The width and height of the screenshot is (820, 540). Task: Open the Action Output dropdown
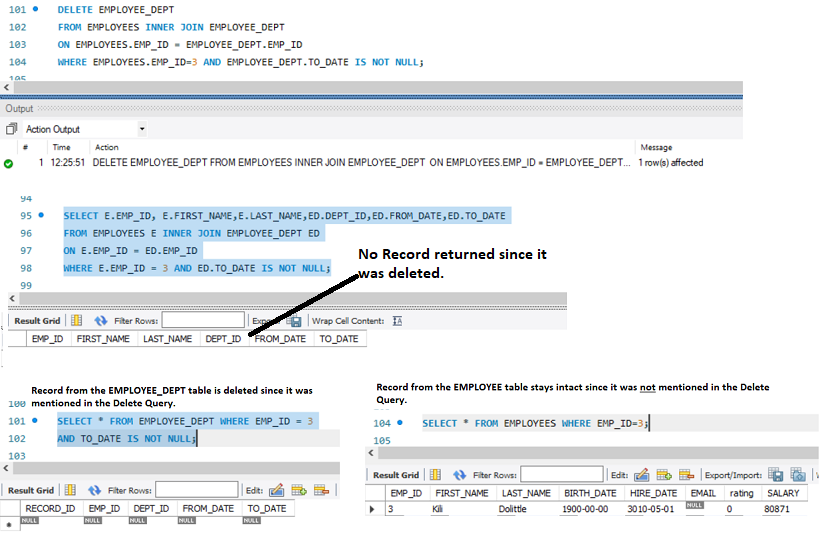(142, 129)
